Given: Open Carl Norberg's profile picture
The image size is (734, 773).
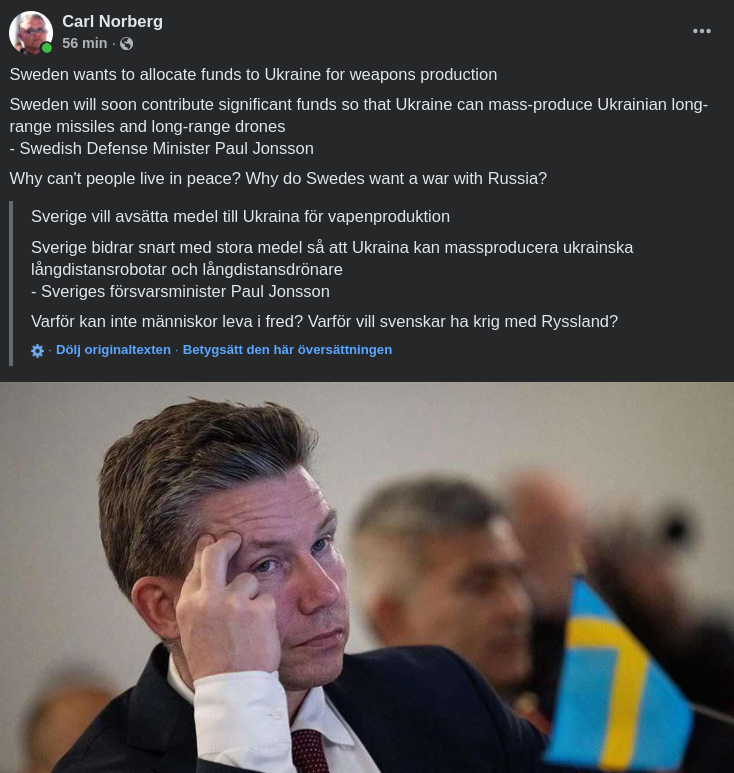Looking at the screenshot, I should click(x=31, y=33).
